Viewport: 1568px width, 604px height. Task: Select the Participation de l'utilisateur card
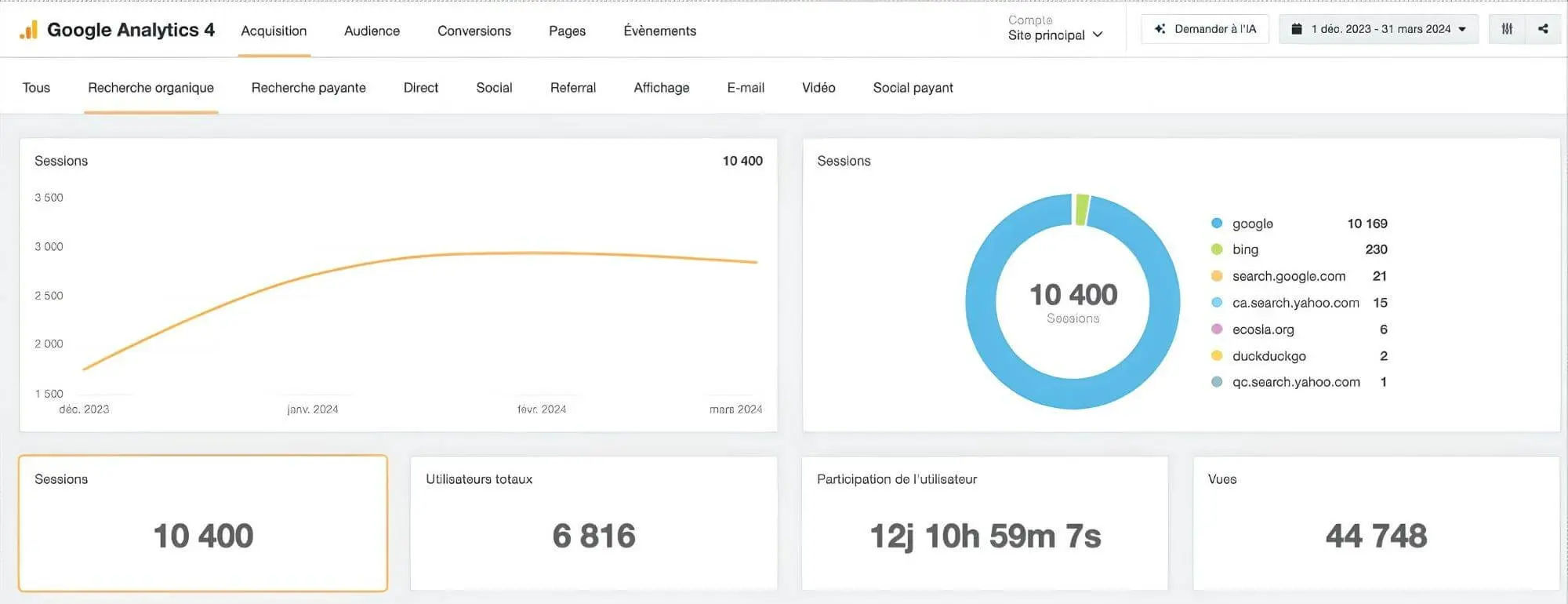[x=985, y=523]
